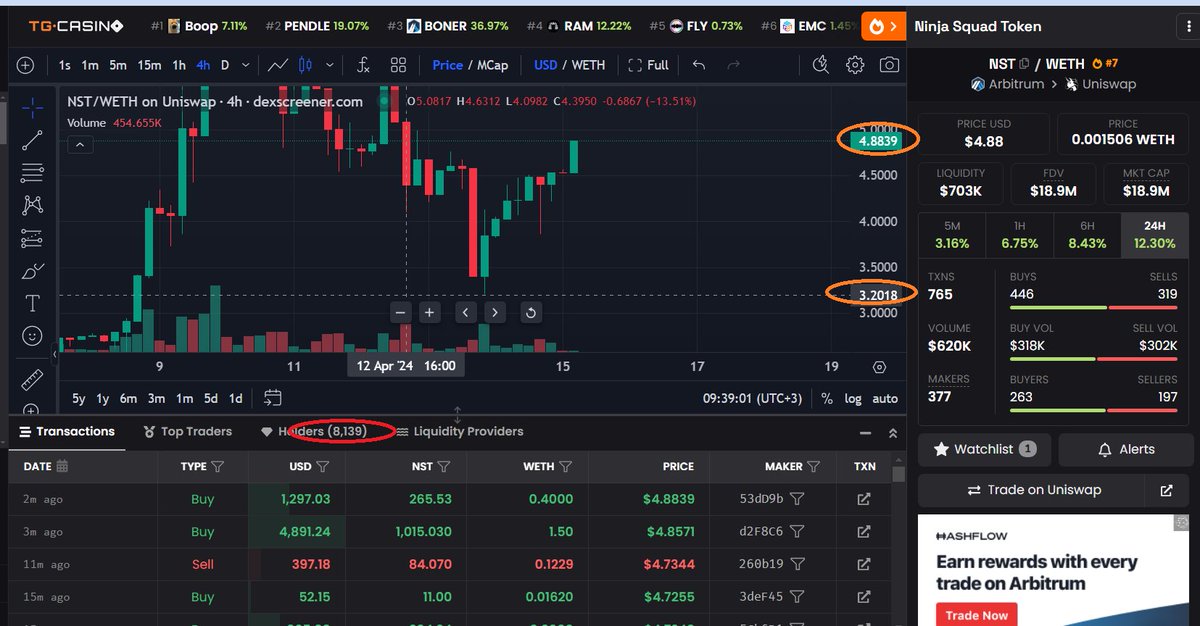Expand the chart style dropdown arrow
The width and height of the screenshot is (1200, 626).
tap(330, 65)
